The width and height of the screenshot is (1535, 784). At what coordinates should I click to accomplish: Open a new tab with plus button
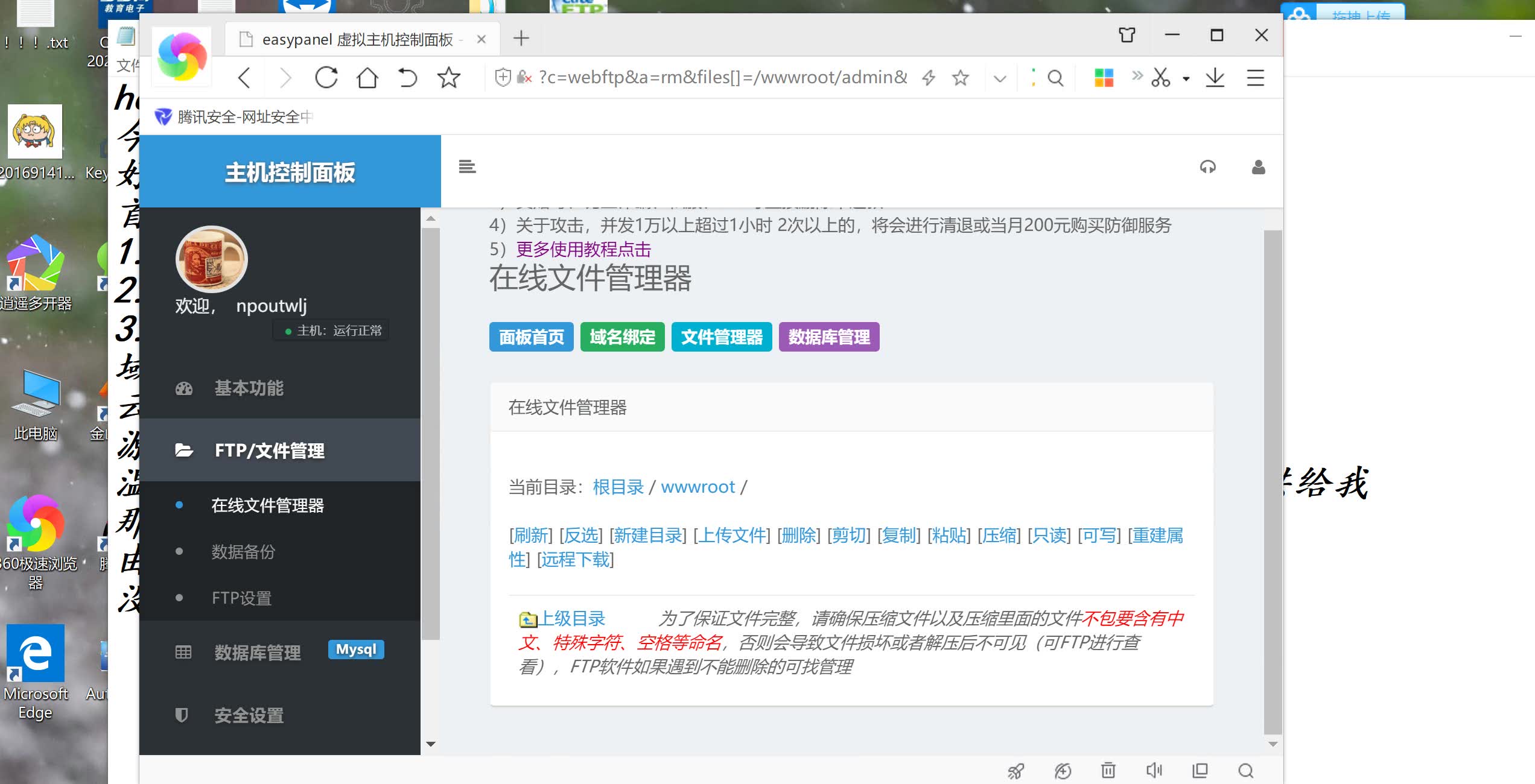tap(521, 39)
